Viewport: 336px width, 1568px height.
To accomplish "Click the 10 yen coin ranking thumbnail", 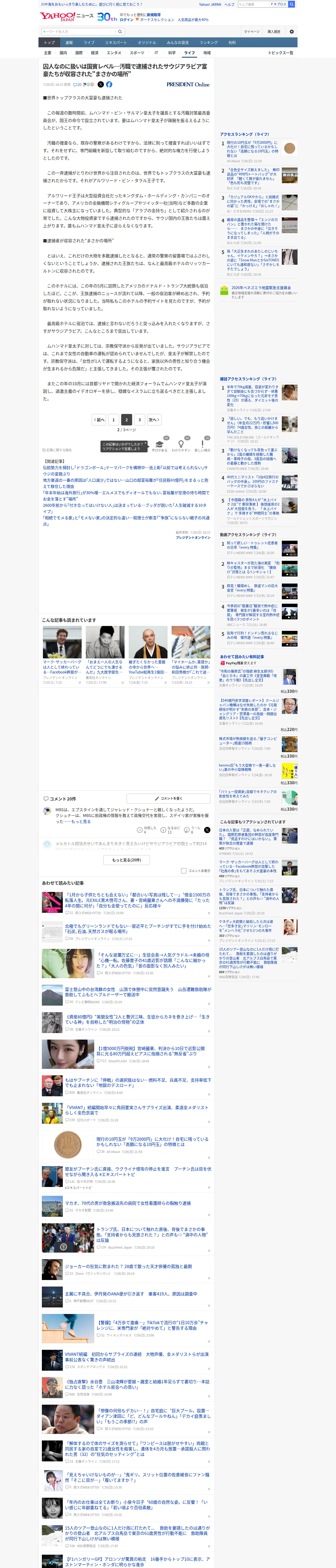I will pos(290,148).
